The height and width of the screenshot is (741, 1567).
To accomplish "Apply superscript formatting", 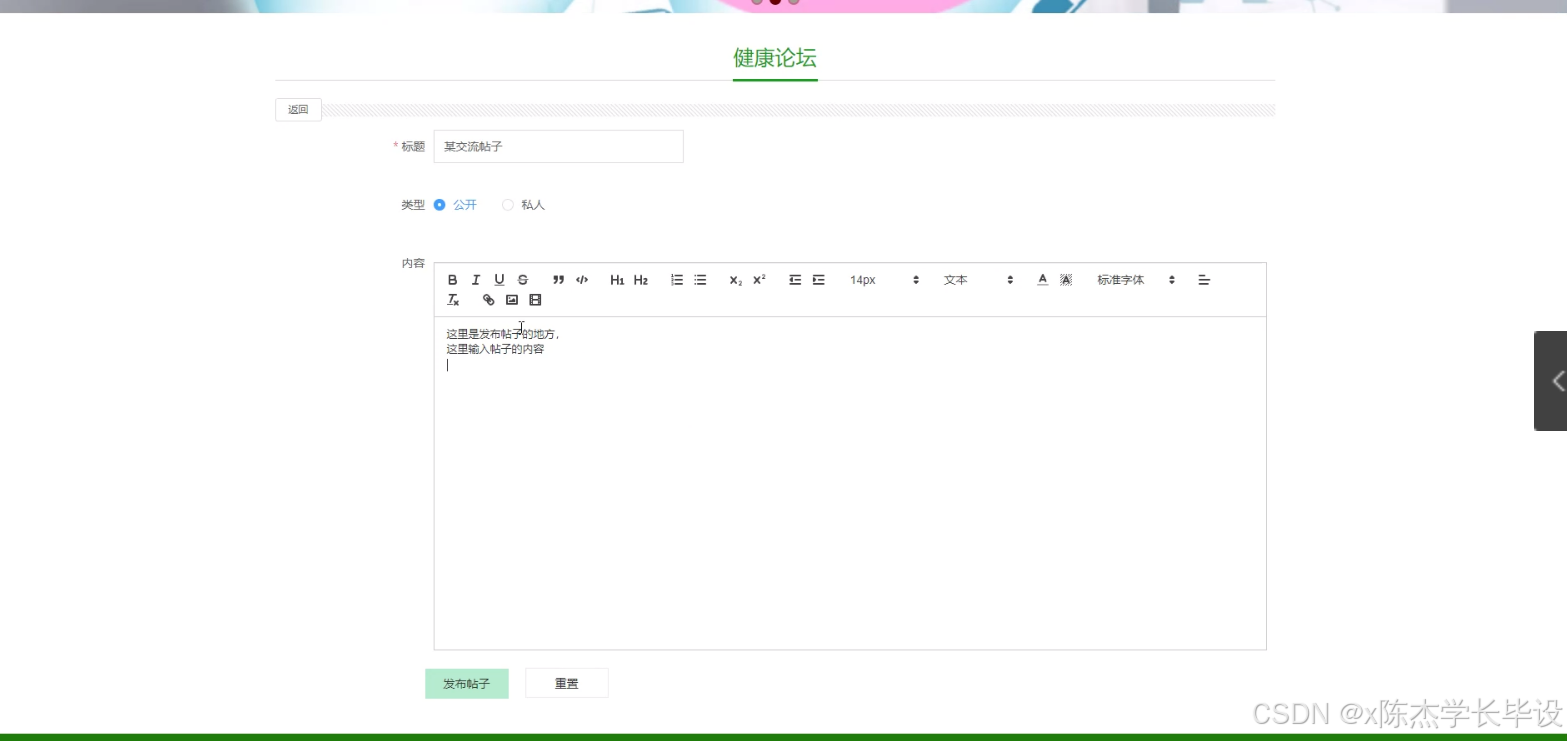I will [x=757, y=279].
